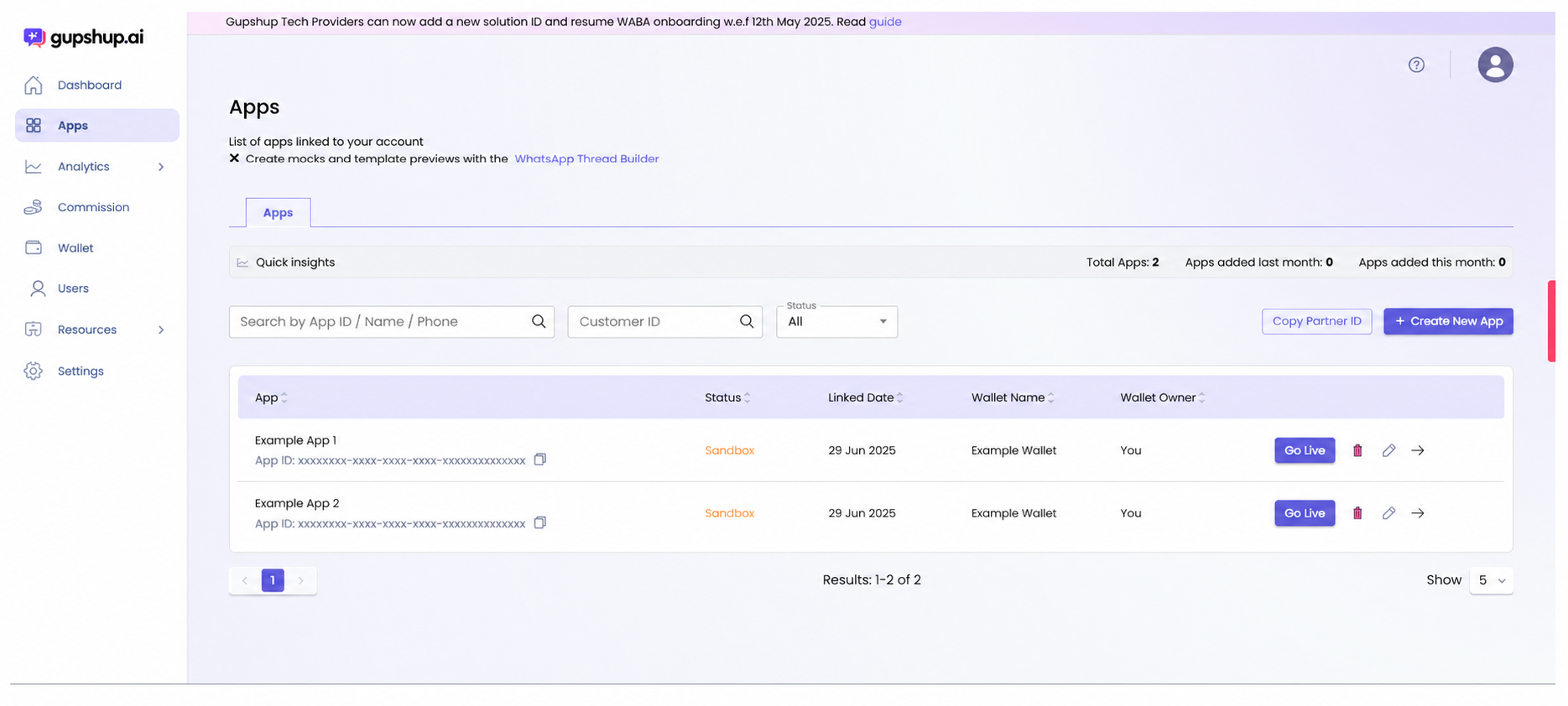
Task: Copy the App ID of Example App 2
Action: pyautogui.click(x=540, y=523)
